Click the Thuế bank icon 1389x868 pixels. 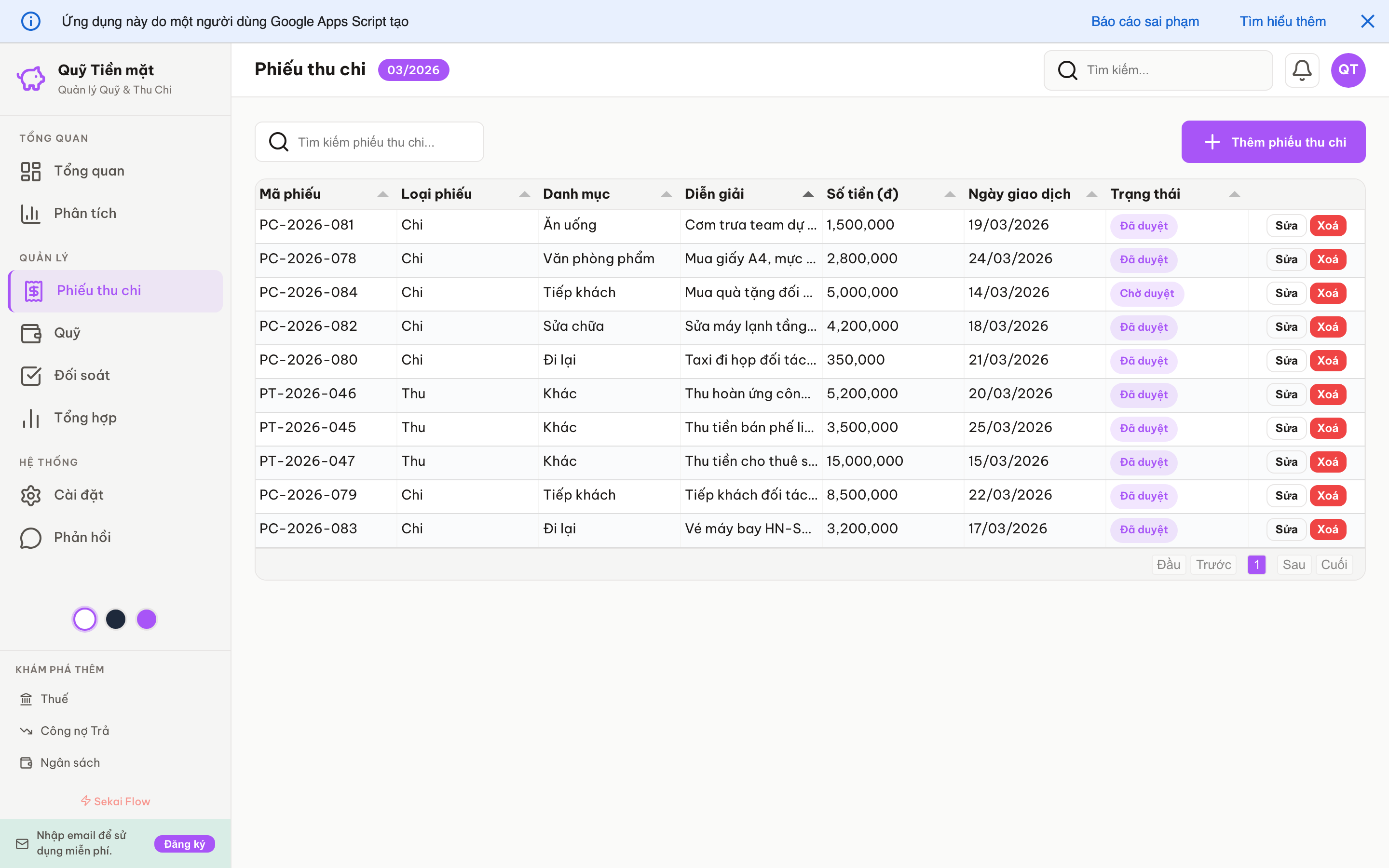tap(26, 699)
